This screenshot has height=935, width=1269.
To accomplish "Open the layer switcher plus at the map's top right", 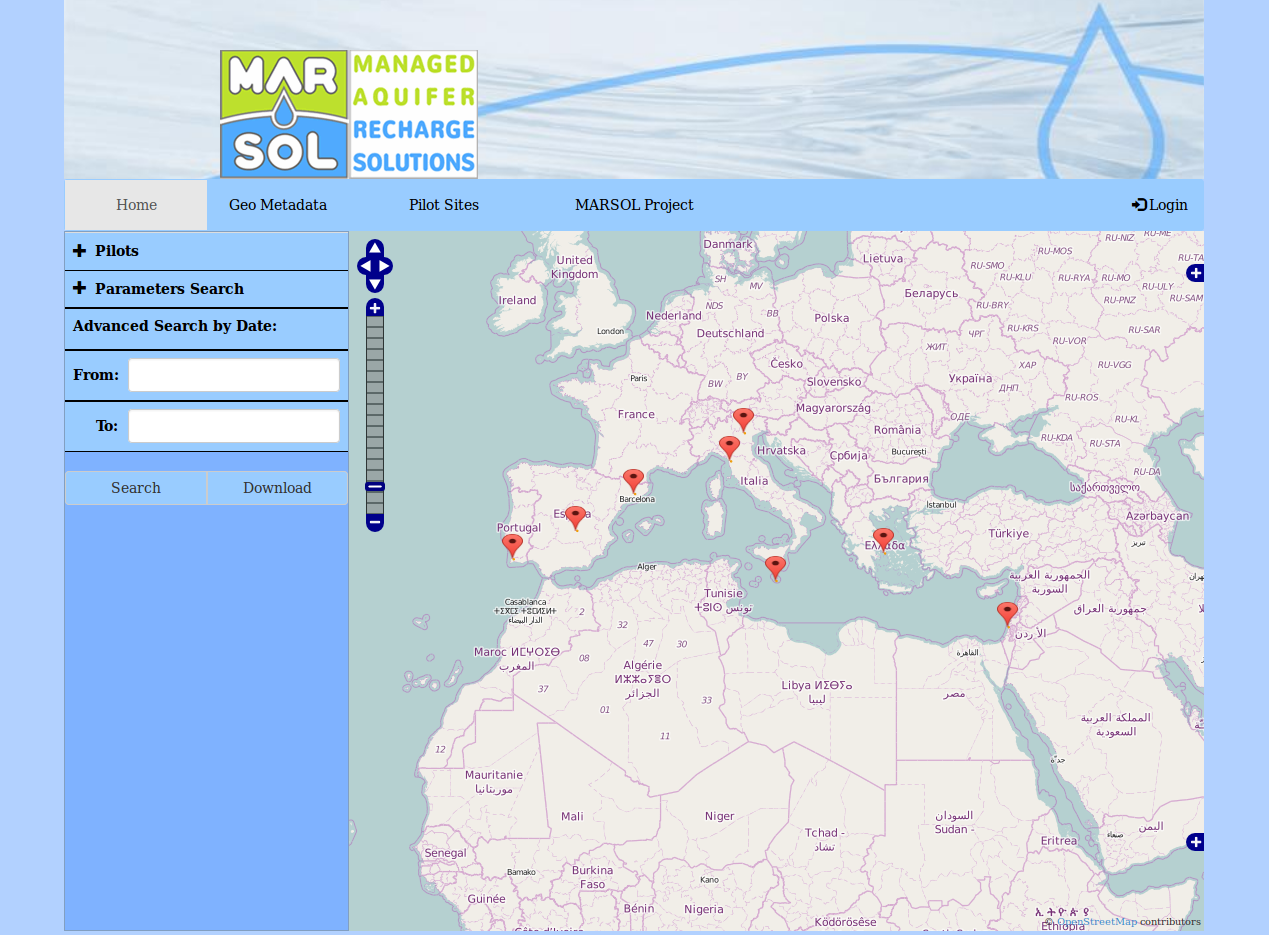I will 1195,273.
